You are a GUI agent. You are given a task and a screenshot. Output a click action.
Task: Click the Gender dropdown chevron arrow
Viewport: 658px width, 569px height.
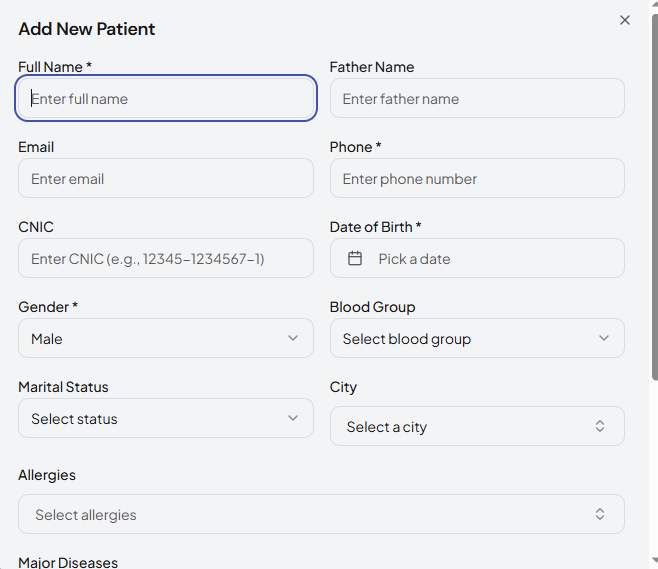(x=293, y=338)
